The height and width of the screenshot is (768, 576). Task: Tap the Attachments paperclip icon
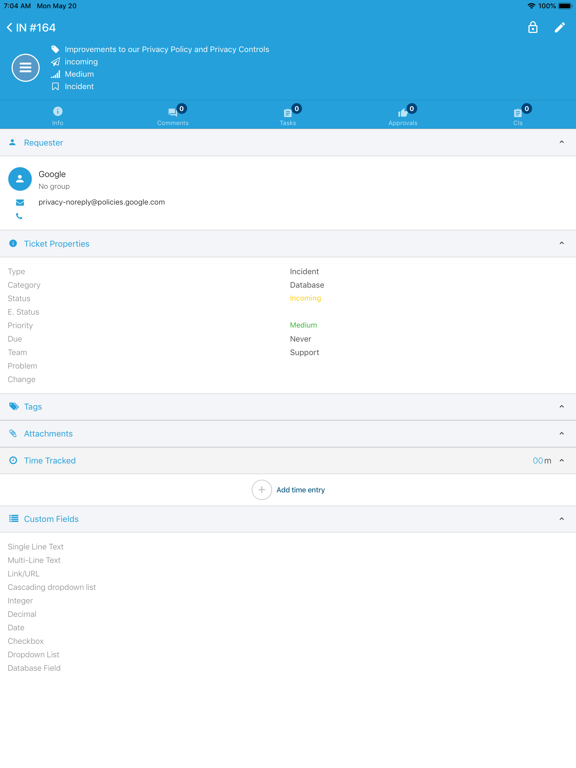click(x=13, y=433)
